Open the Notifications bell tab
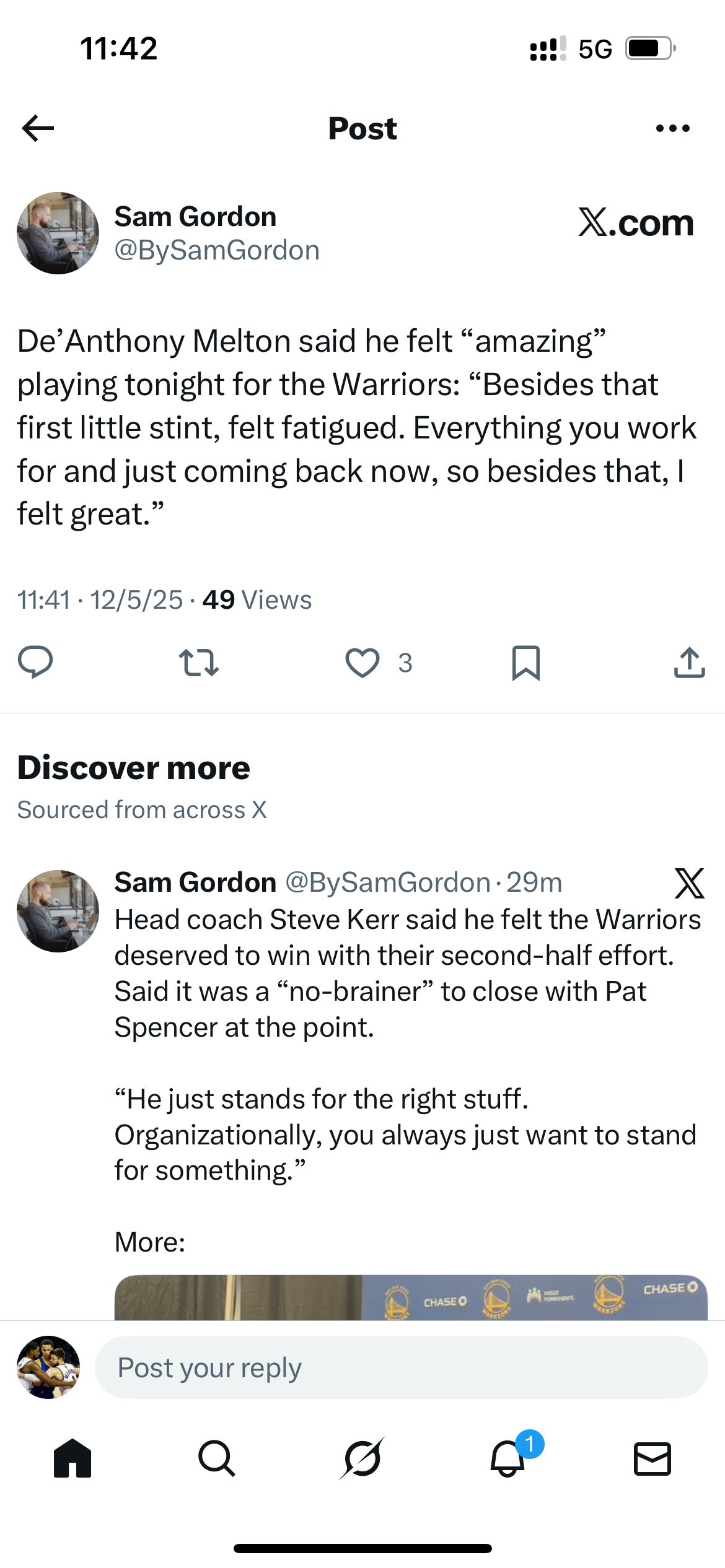725x1568 pixels. tap(508, 1458)
